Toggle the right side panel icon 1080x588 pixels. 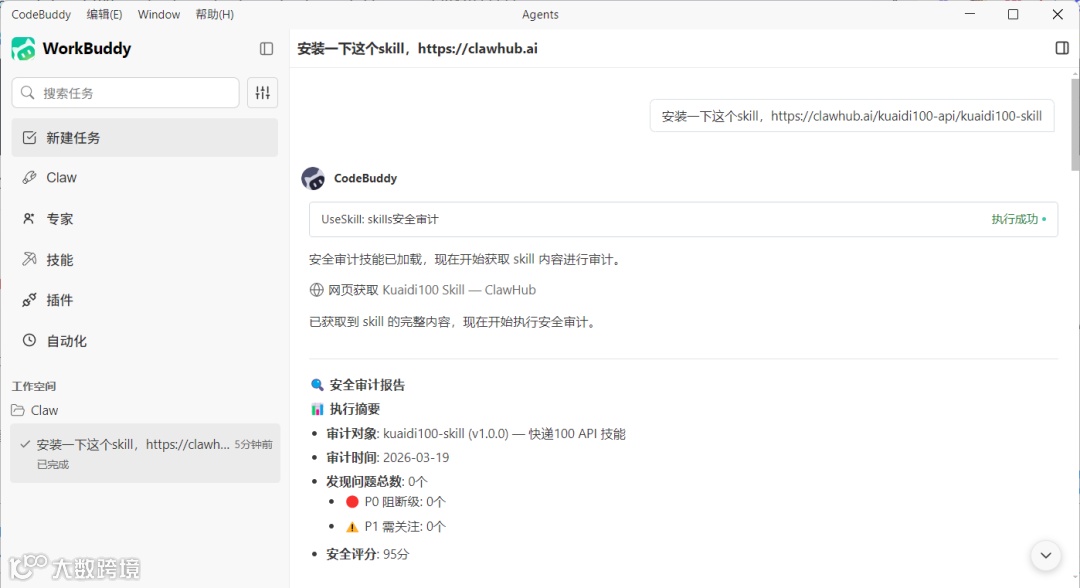[x=1062, y=48]
